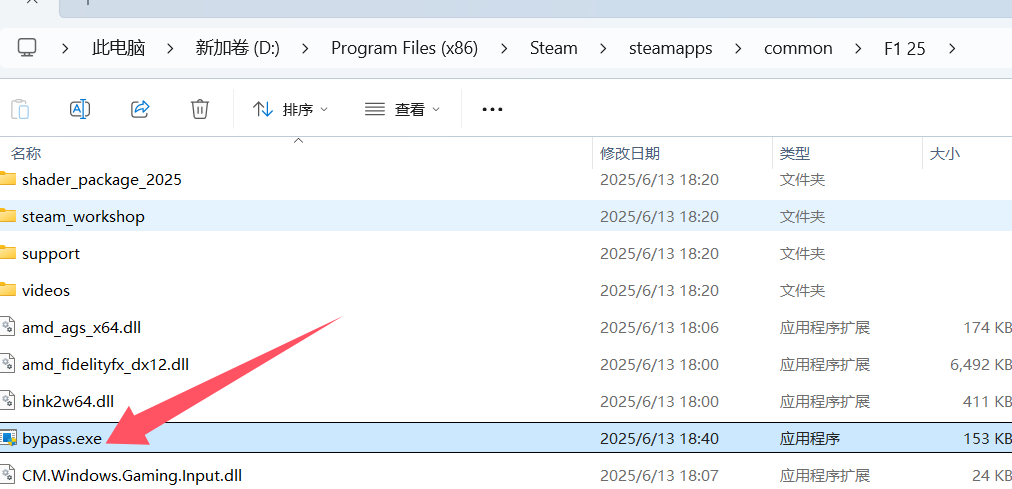The width and height of the screenshot is (1012, 489).
Task: Go to 新加卷 (D:) in address bar
Action: (238, 48)
